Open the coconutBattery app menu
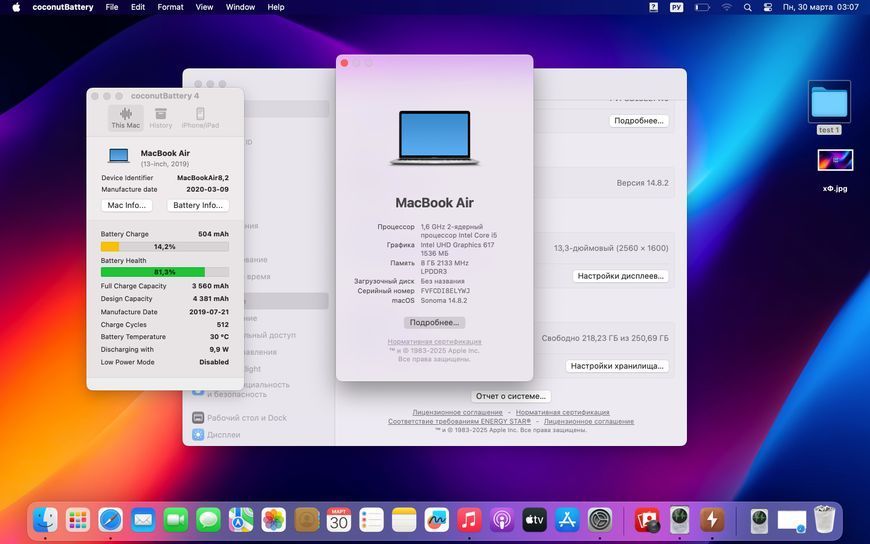Screen dimensions: 870x544 63,7
